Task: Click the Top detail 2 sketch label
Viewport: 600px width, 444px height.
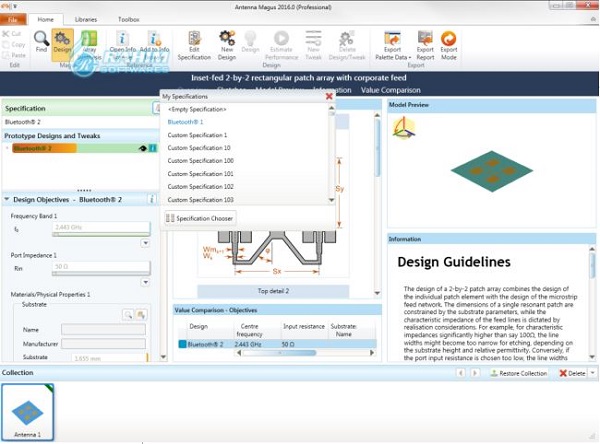Action: (x=273, y=291)
